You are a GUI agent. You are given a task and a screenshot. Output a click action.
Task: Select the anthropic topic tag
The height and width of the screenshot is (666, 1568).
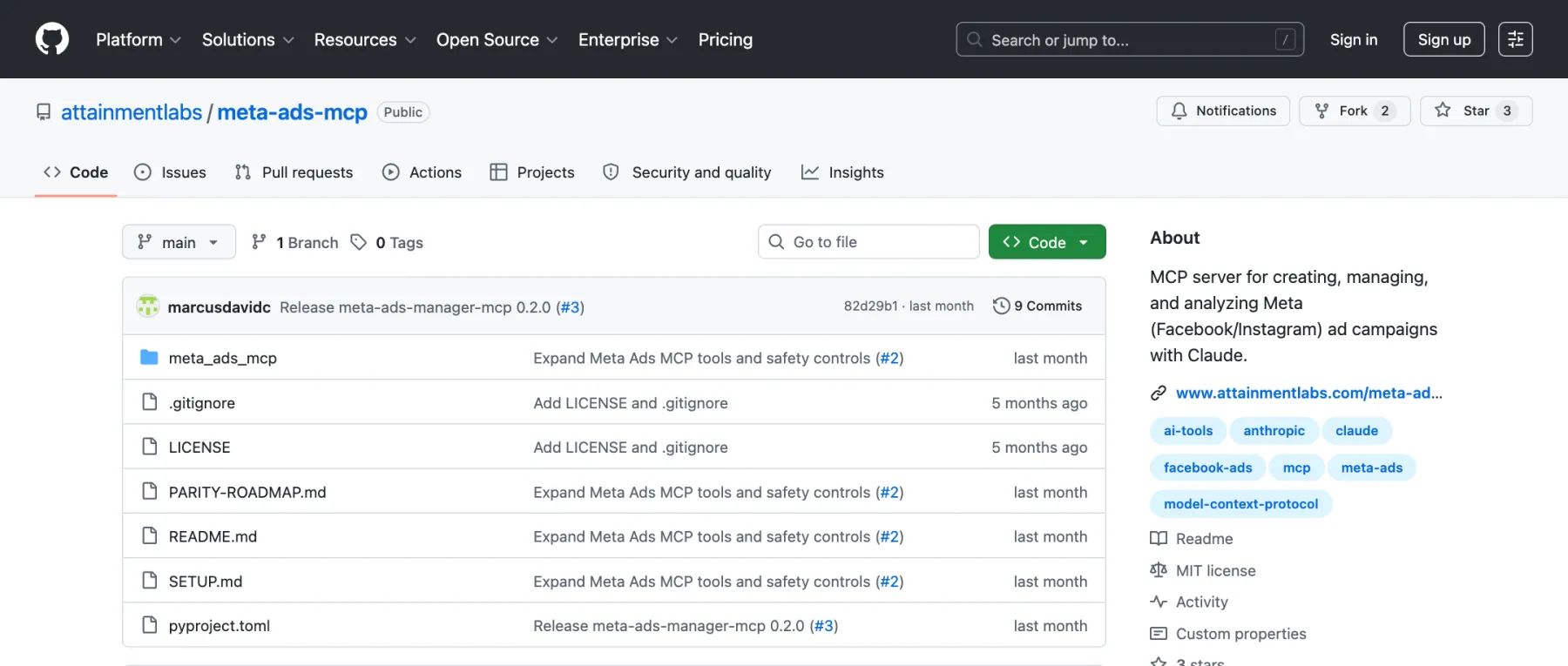tap(1274, 431)
